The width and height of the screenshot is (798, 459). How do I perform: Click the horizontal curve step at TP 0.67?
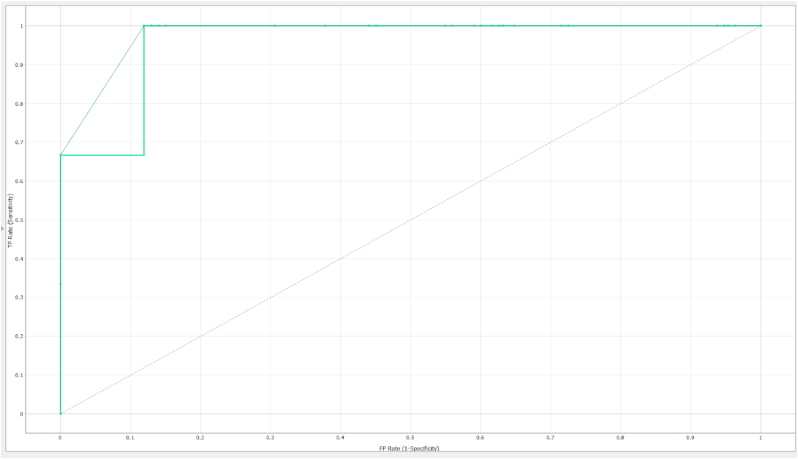click(x=102, y=155)
